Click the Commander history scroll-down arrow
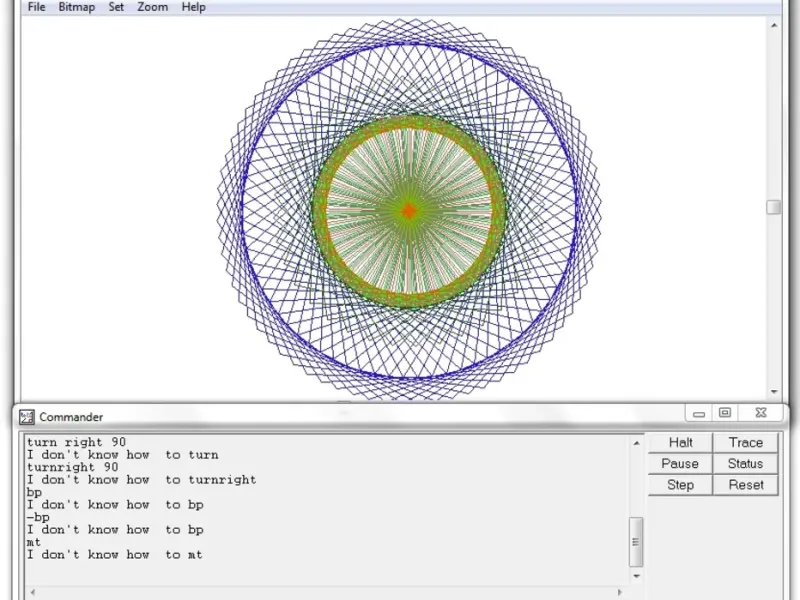This screenshot has height=600, width=800. (x=636, y=576)
